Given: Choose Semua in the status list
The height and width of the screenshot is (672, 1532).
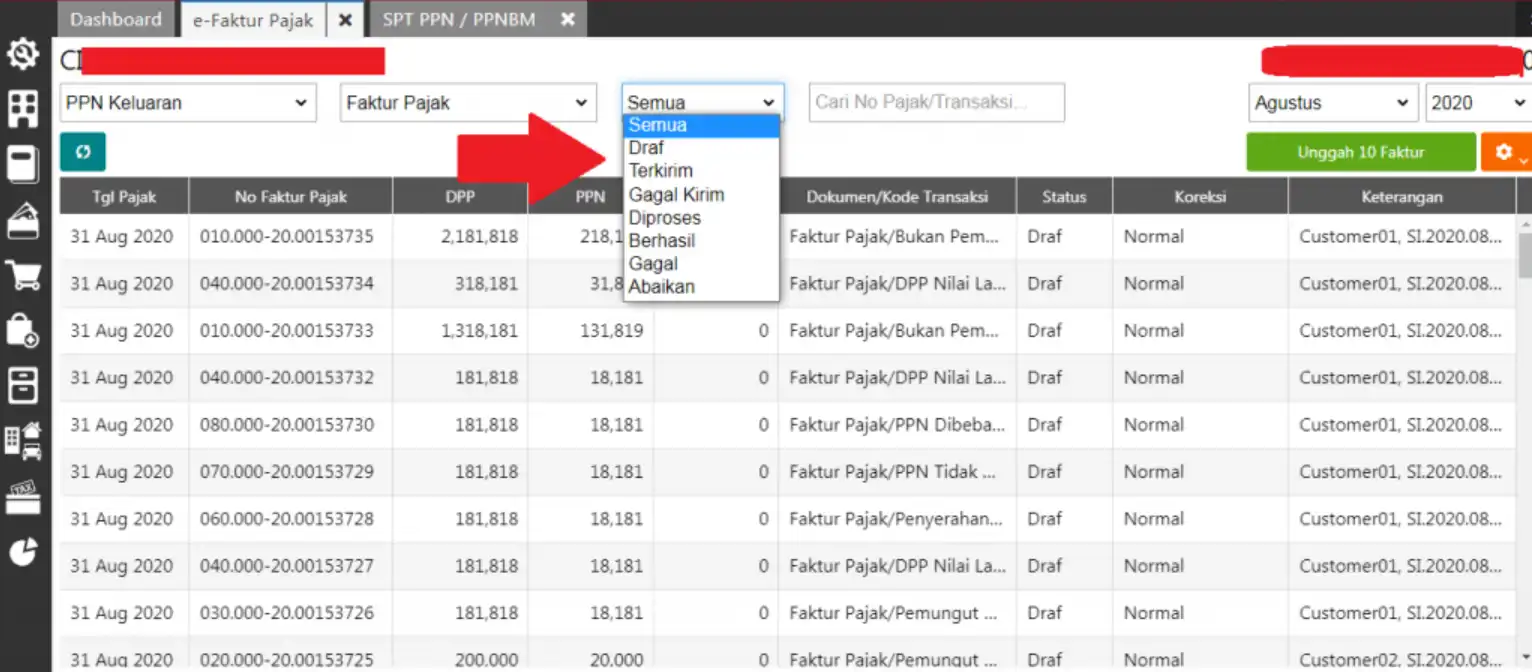Looking at the screenshot, I should point(700,125).
